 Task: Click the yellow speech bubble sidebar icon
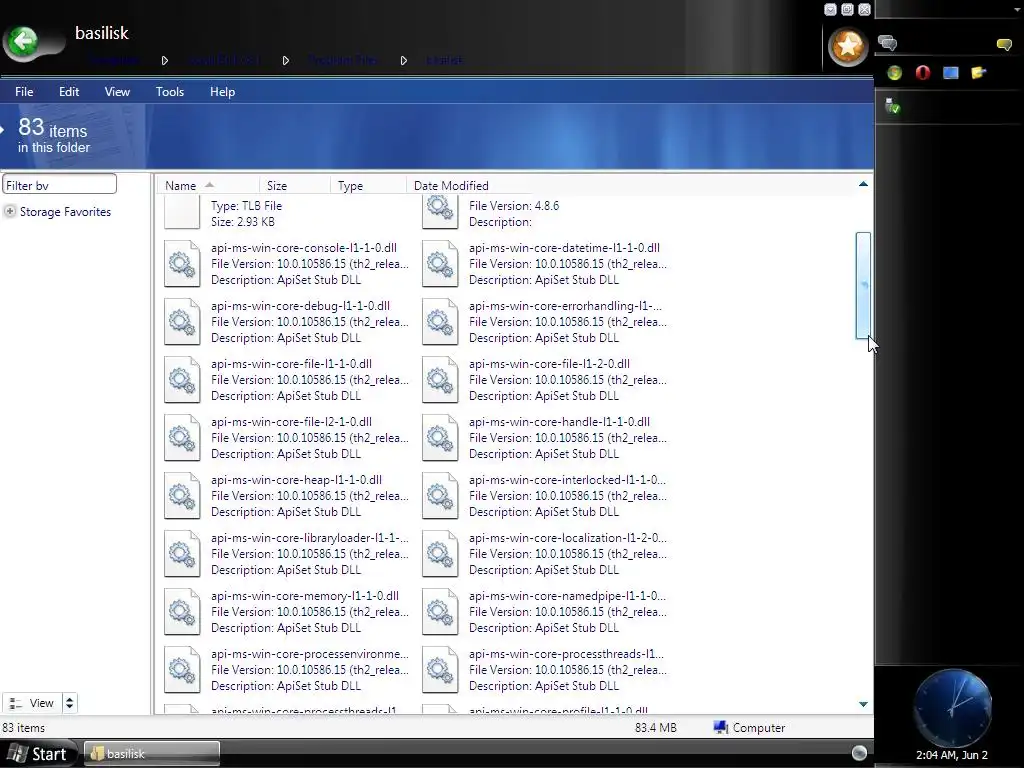tap(1004, 44)
